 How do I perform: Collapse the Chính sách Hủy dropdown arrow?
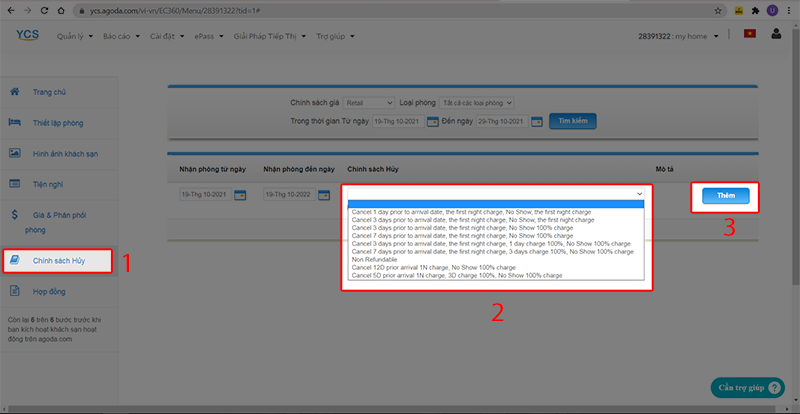tap(638, 194)
